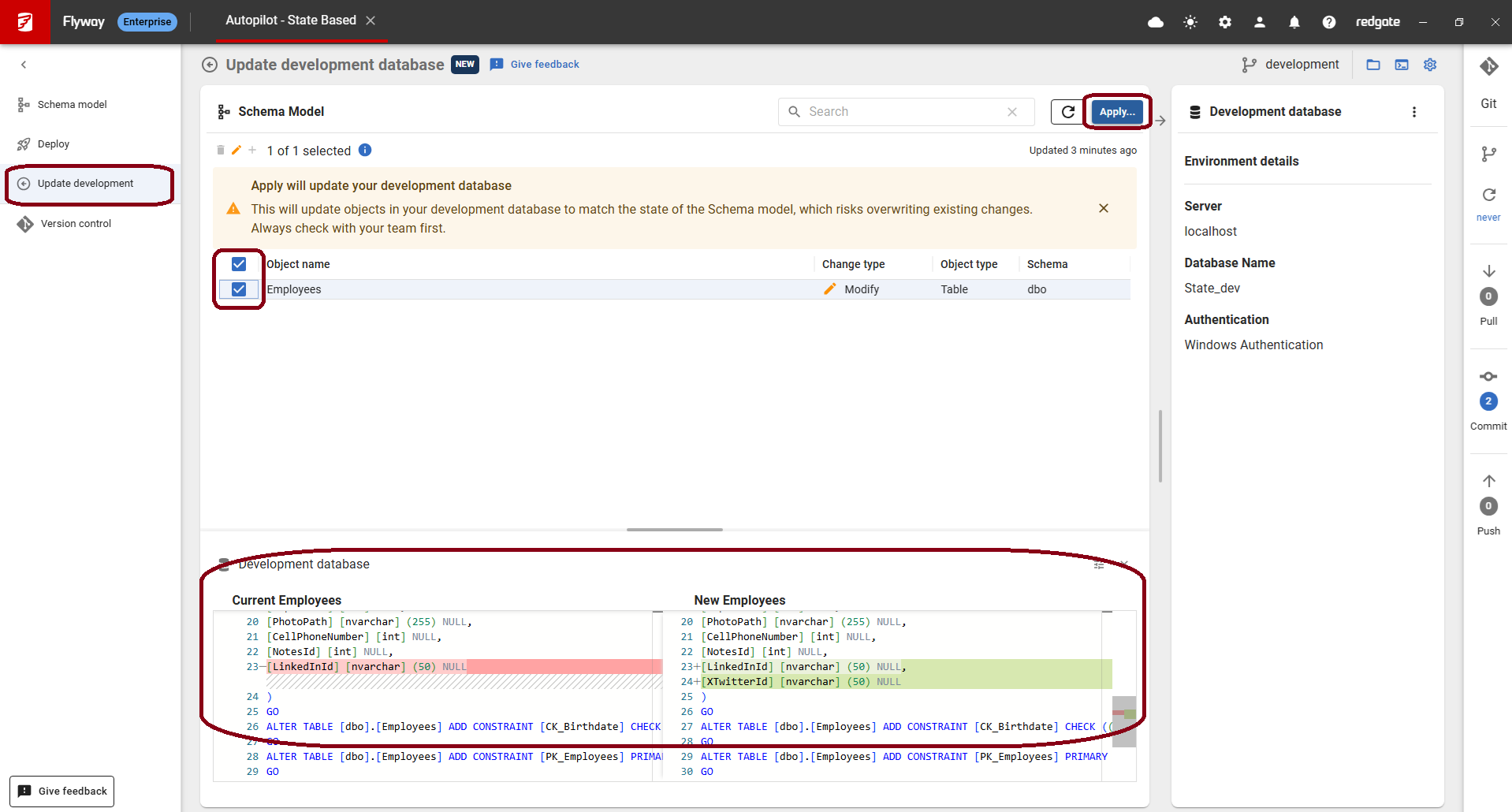Click the Commit icon
This screenshot has height=812, width=1512.
(x=1488, y=376)
